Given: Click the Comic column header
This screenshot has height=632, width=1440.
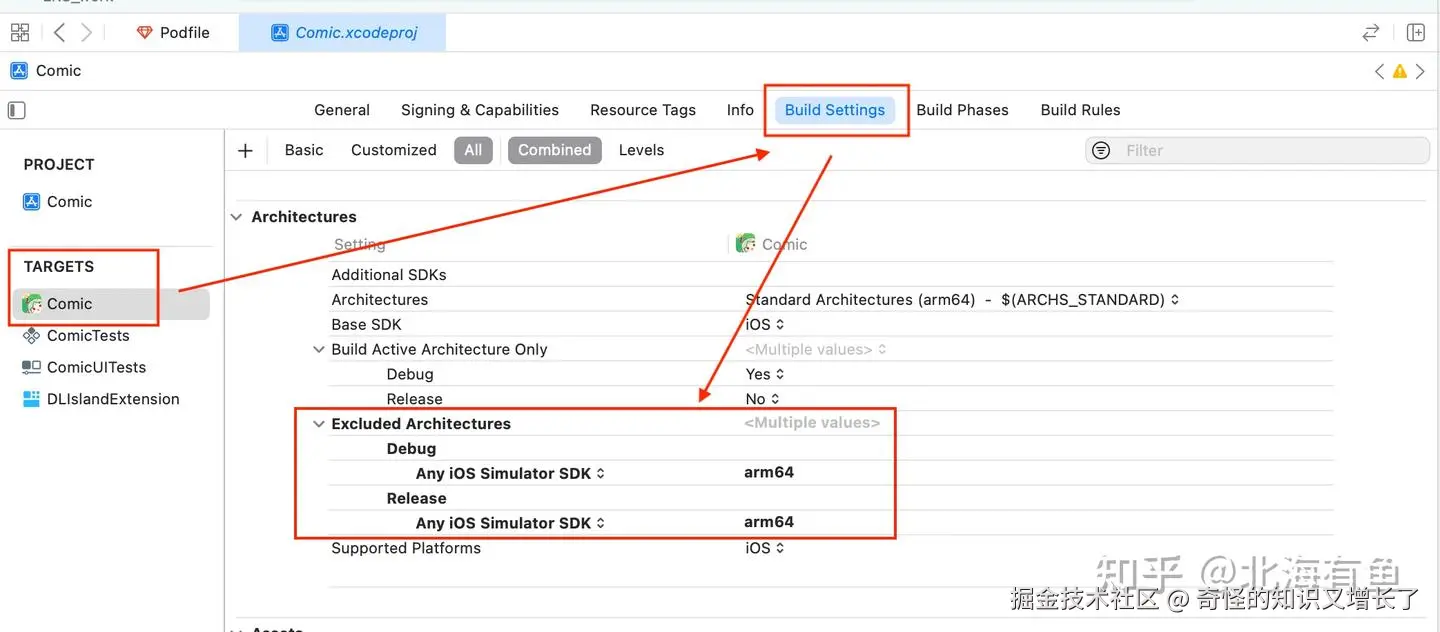Looking at the screenshot, I should (x=771, y=244).
